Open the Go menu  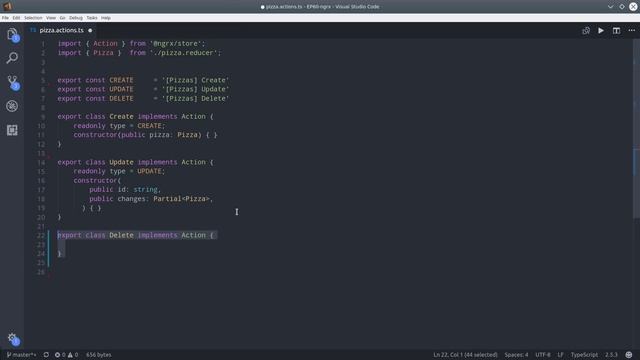62,18
